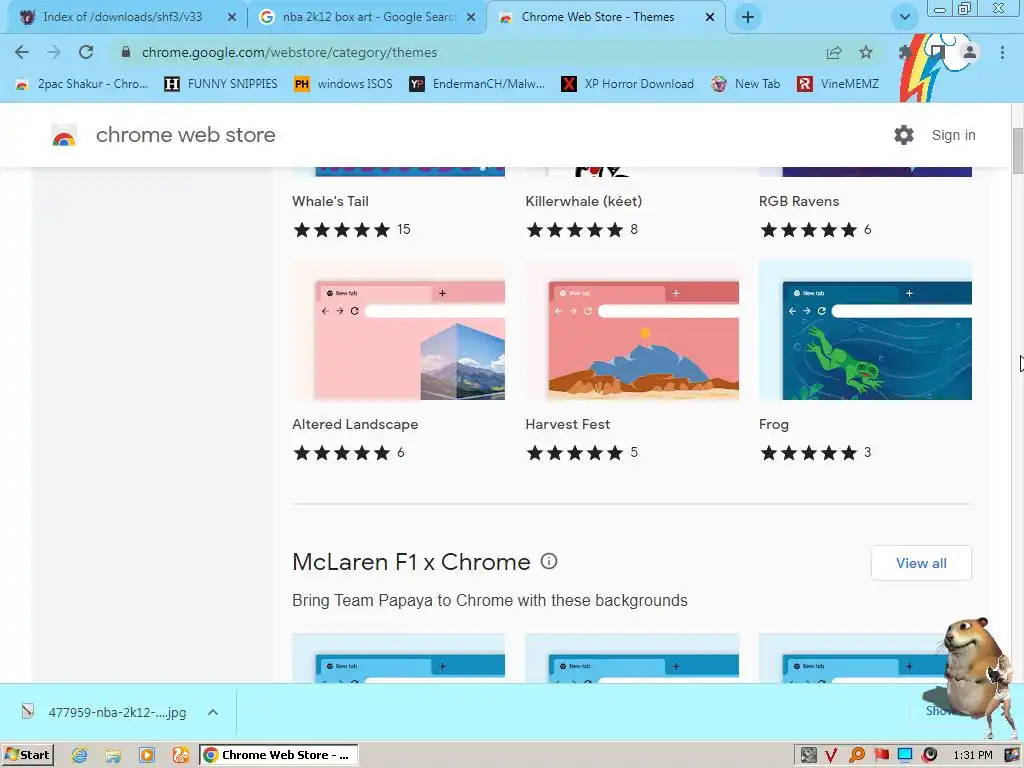Click the address bar URL field

click(457, 52)
